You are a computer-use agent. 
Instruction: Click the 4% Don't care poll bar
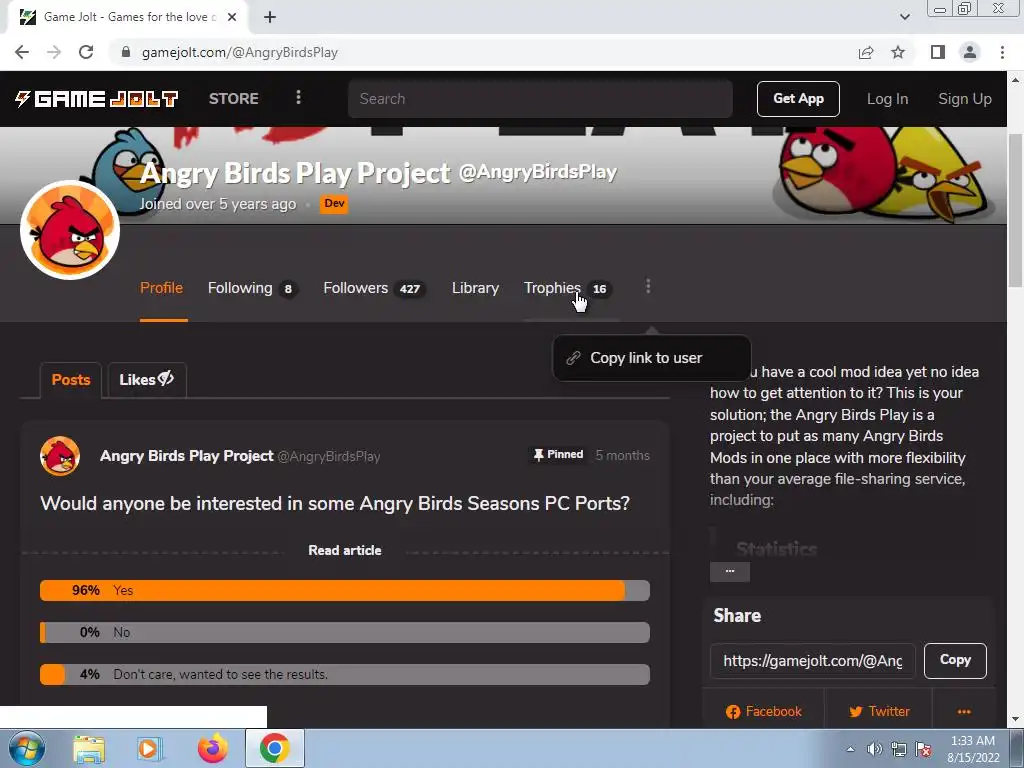(345, 674)
